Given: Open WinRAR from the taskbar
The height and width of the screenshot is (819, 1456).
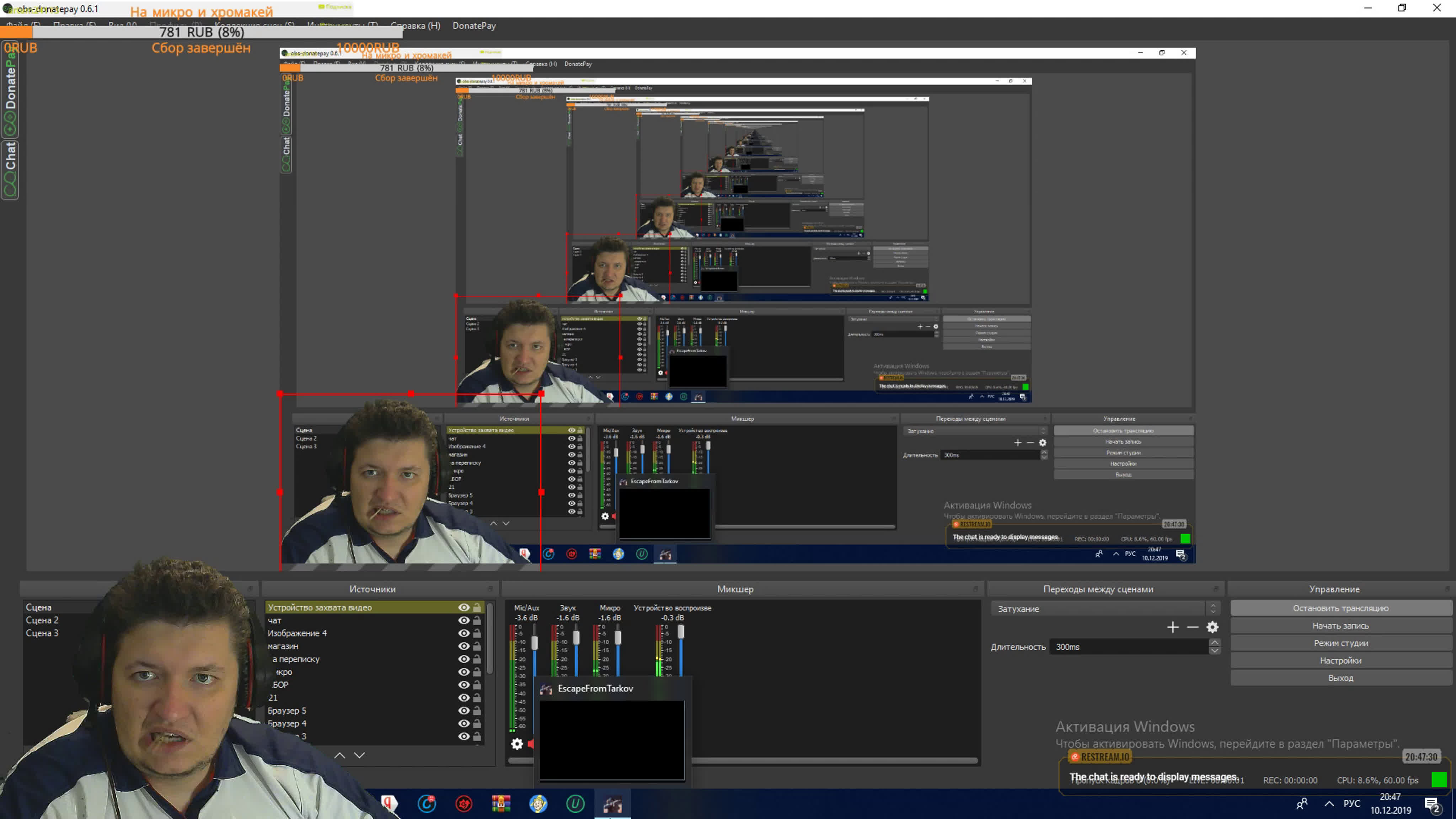Looking at the screenshot, I should [x=501, y=804].
